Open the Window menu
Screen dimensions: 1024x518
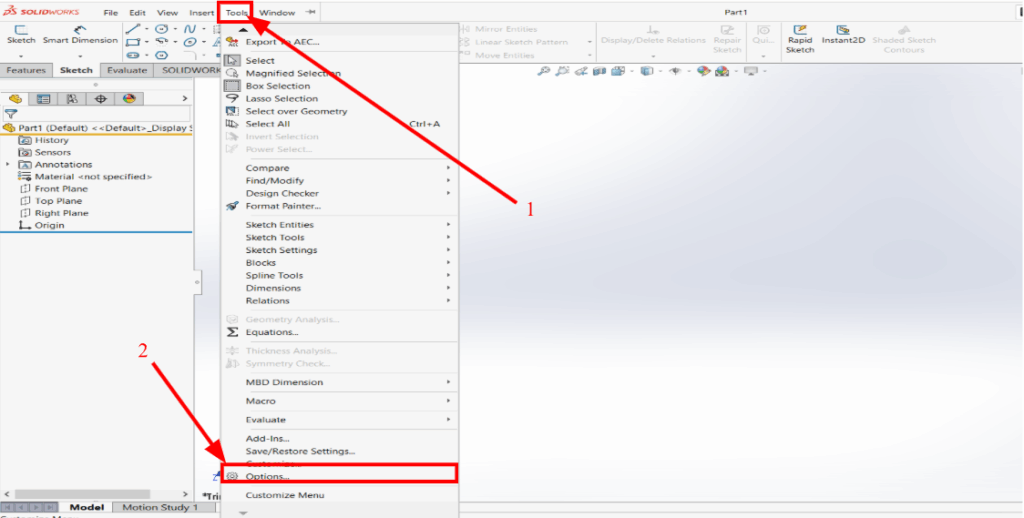click(277, 12)
